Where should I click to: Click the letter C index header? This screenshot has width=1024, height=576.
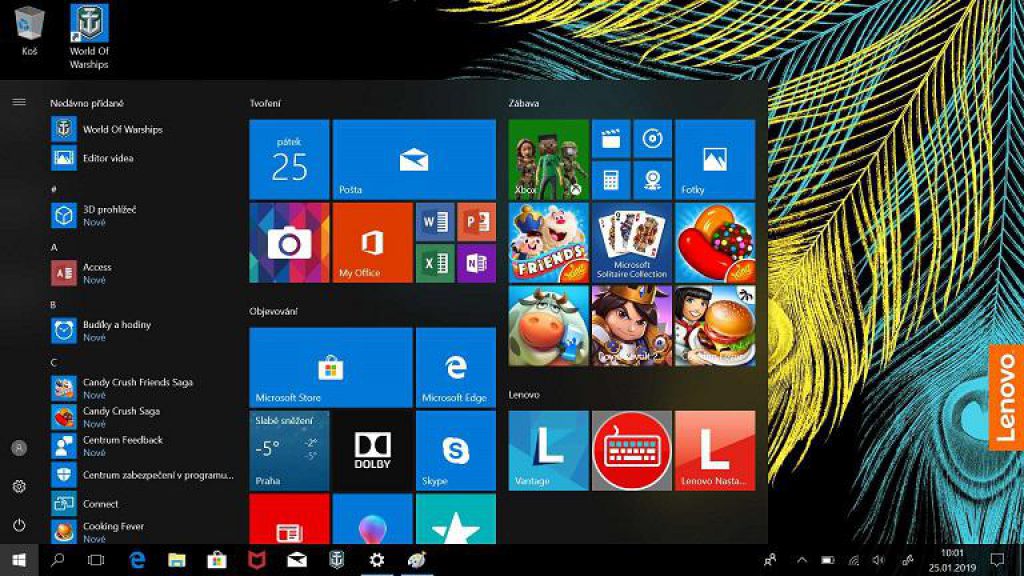point(54,362)
